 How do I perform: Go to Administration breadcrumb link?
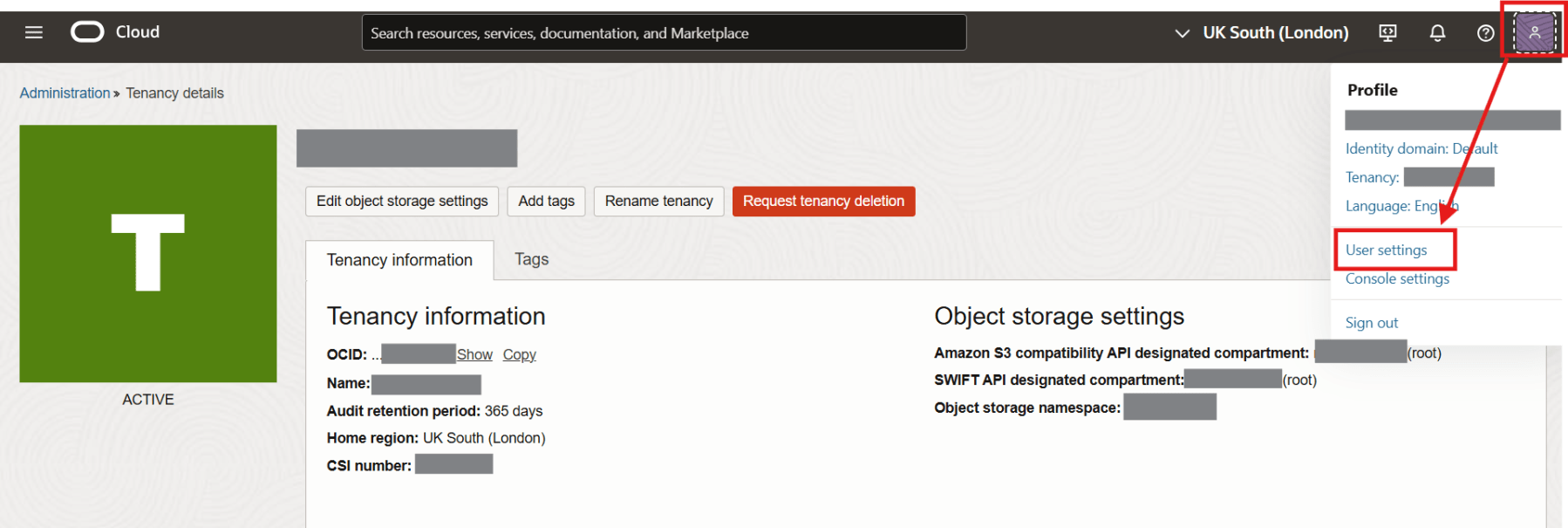[x=65, y=93]
